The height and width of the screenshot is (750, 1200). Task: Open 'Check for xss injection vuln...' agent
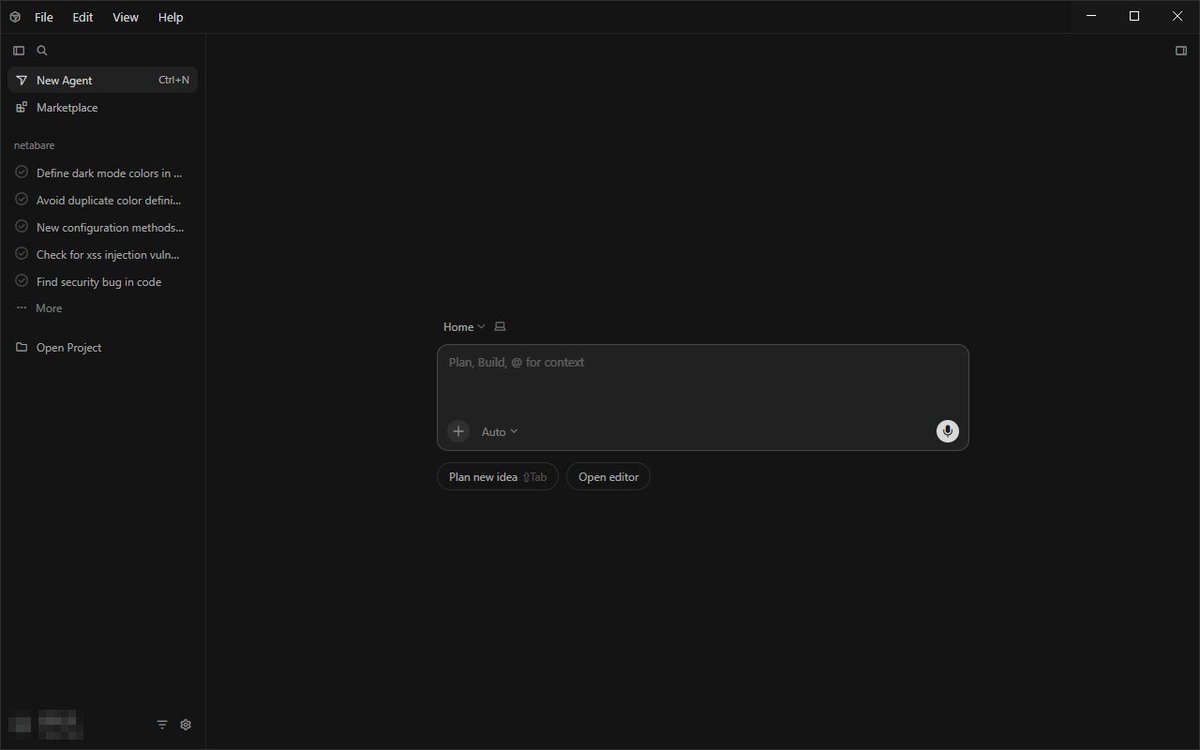[x=103, y=254]
